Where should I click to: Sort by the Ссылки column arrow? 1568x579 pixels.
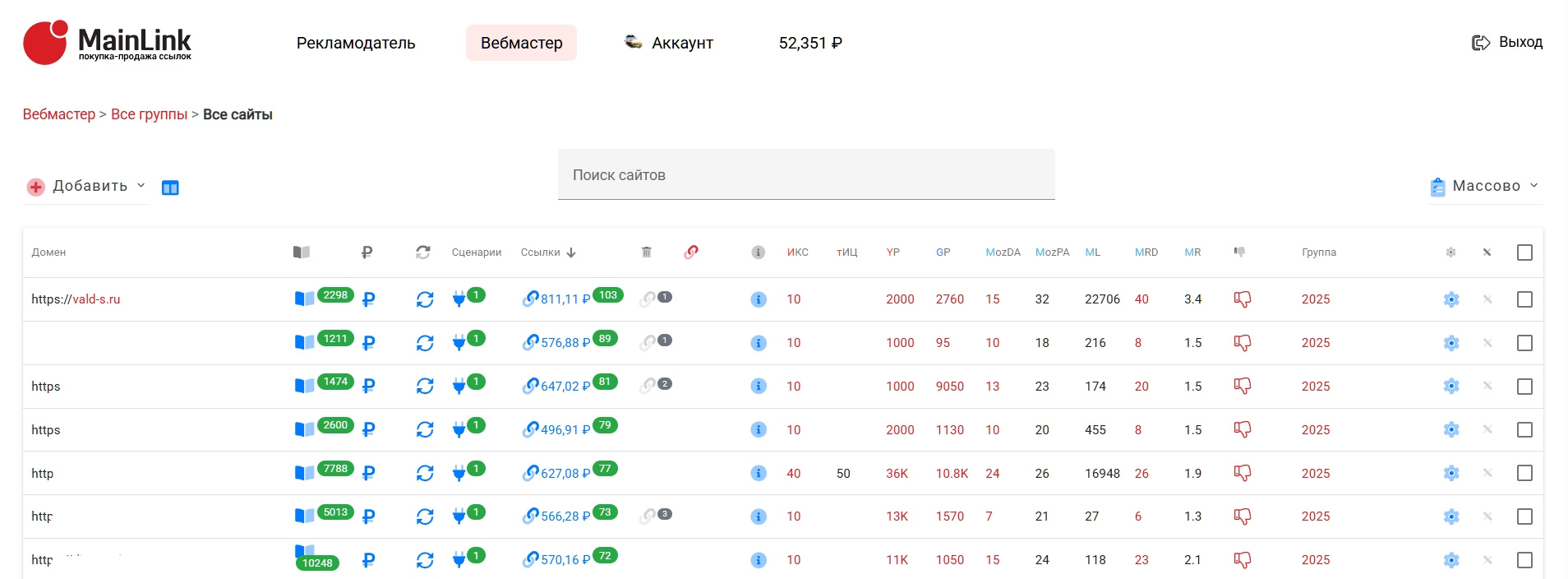point(571,252)
